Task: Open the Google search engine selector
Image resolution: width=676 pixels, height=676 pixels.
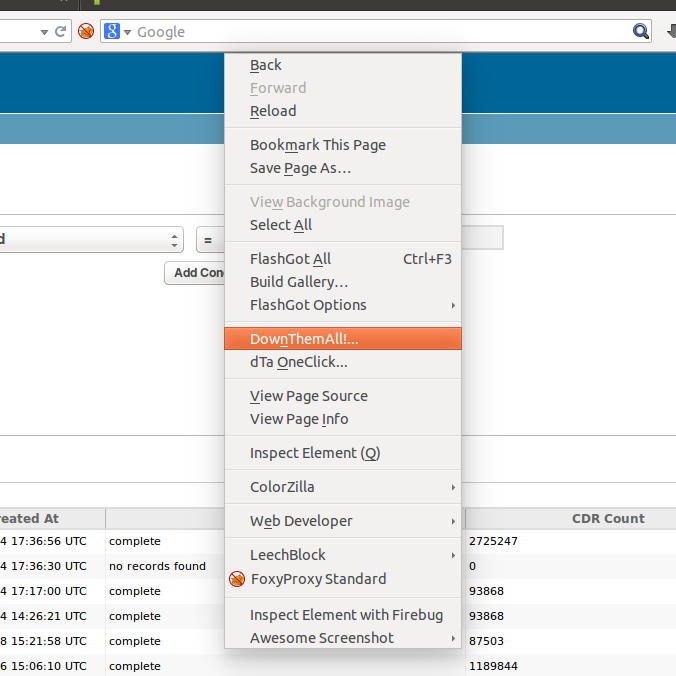Action: point(117,31)
